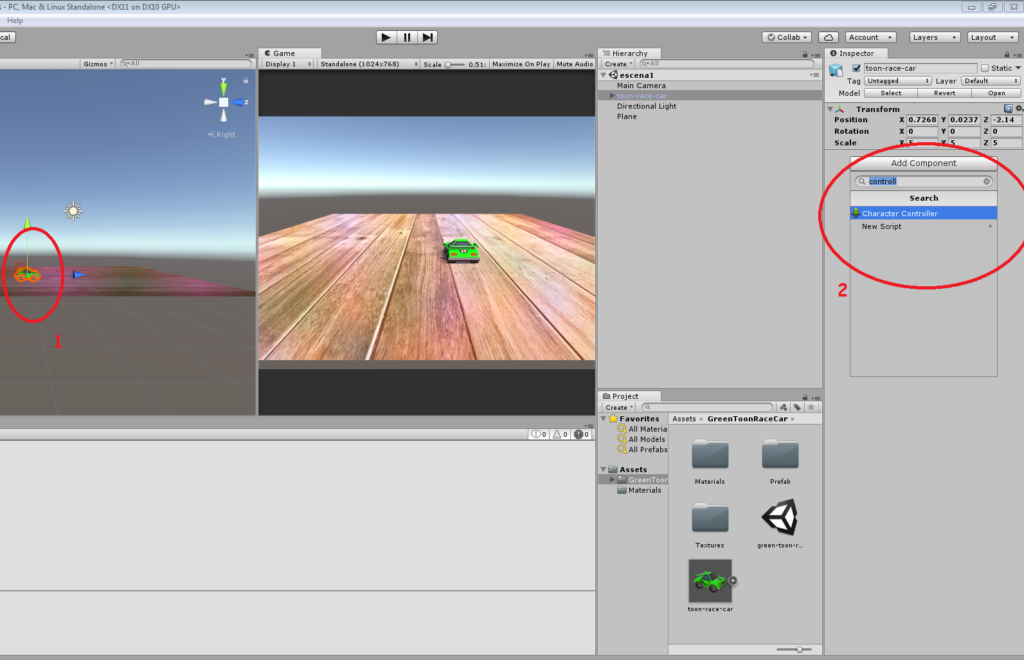Toggle Maximize On Play
This screenshot has height=660, width=1024.
coord(520,64)
